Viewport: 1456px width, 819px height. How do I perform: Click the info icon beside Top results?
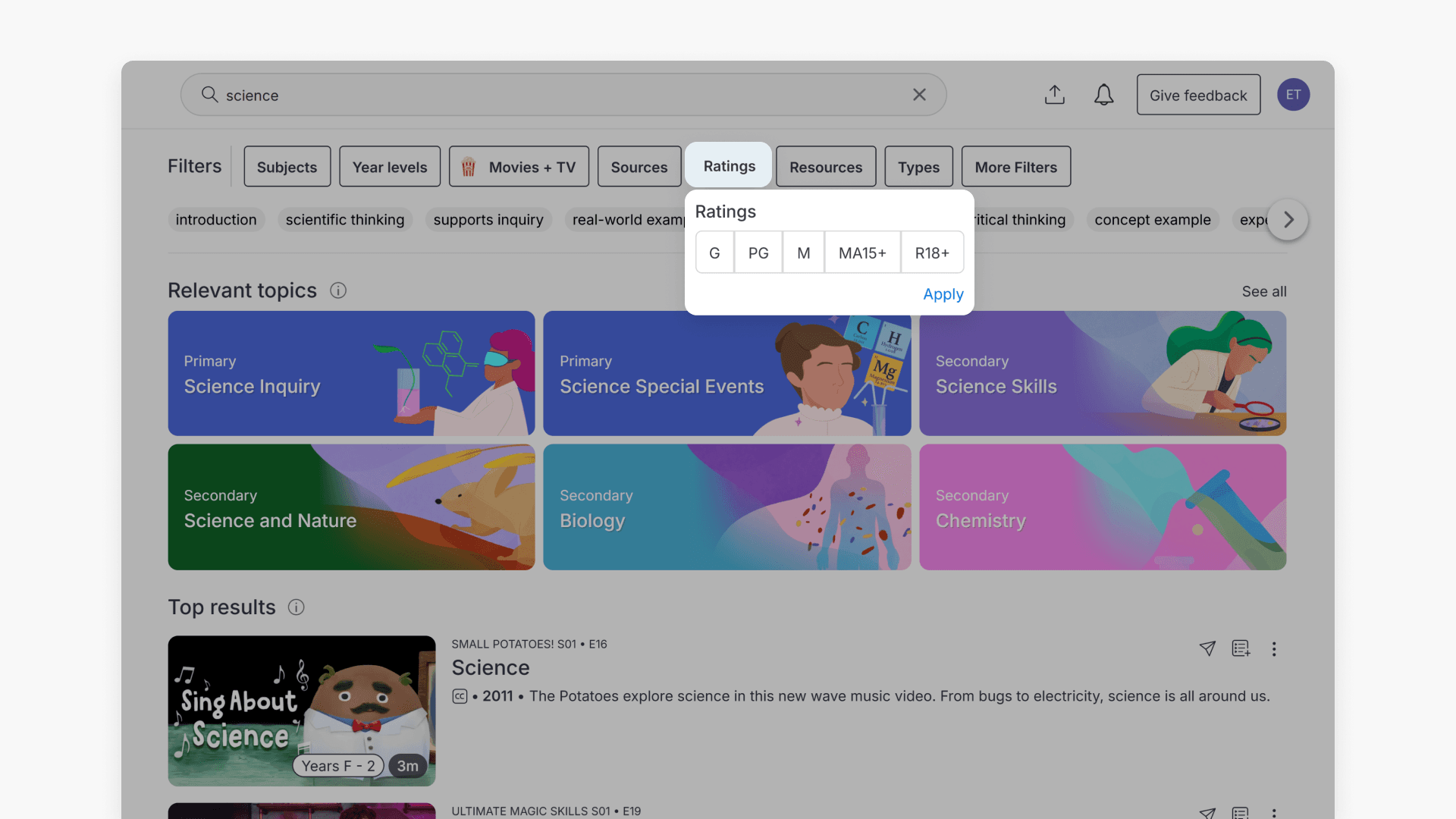[297, 607]
